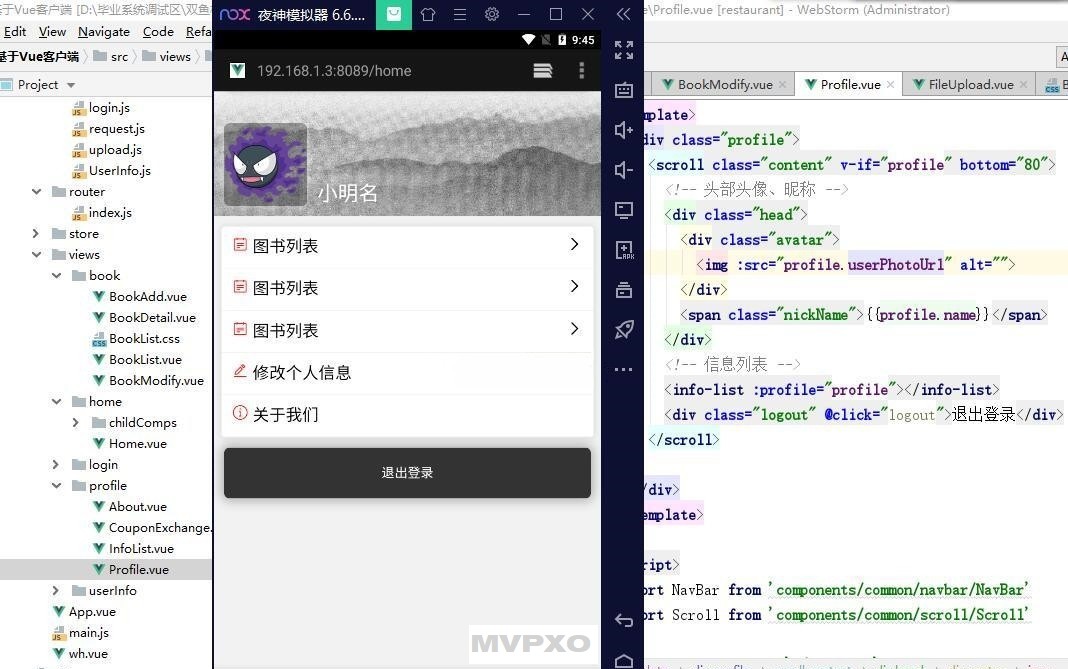This screenshot has height=669, width=1068.
Task: Decrease volume in Nox sidebar
Action: 624,170
